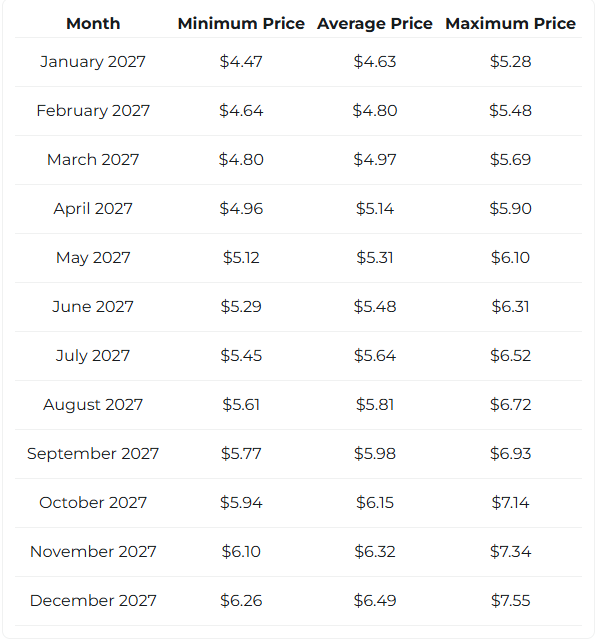
Task: Click October 2027 maximum price $7.14
Action: pyautogui.click(x=510, y=503)
